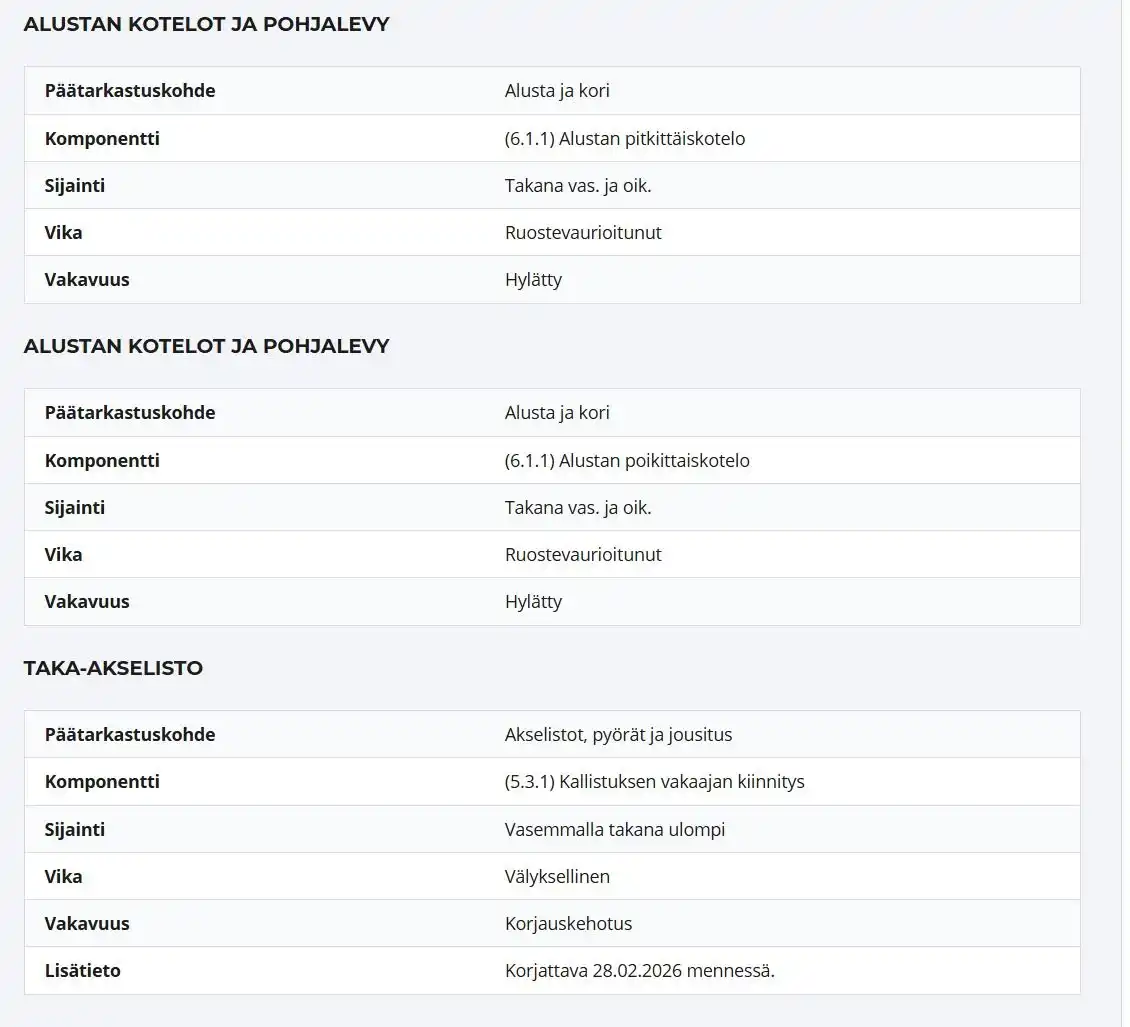The image size is (1130, 1027).
Task: Select "Ruostevaurioitunut" in the first table
Action: pos(583,233)
